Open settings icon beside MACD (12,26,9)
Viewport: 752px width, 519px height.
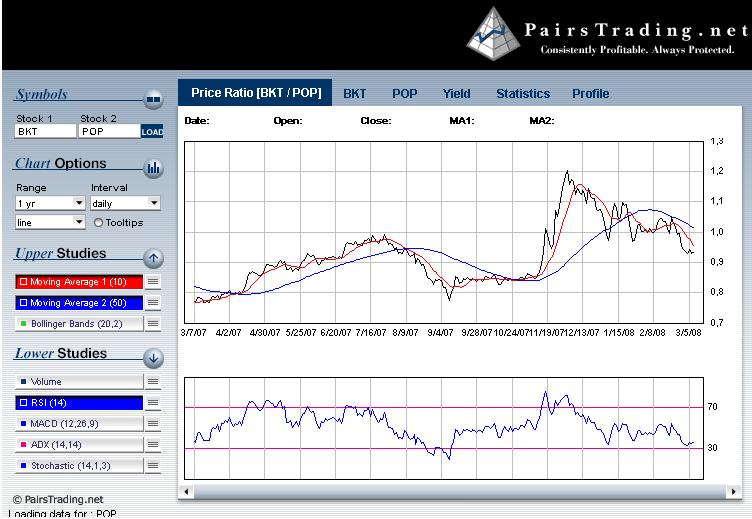pyautogui.click(x=153, y=424)
